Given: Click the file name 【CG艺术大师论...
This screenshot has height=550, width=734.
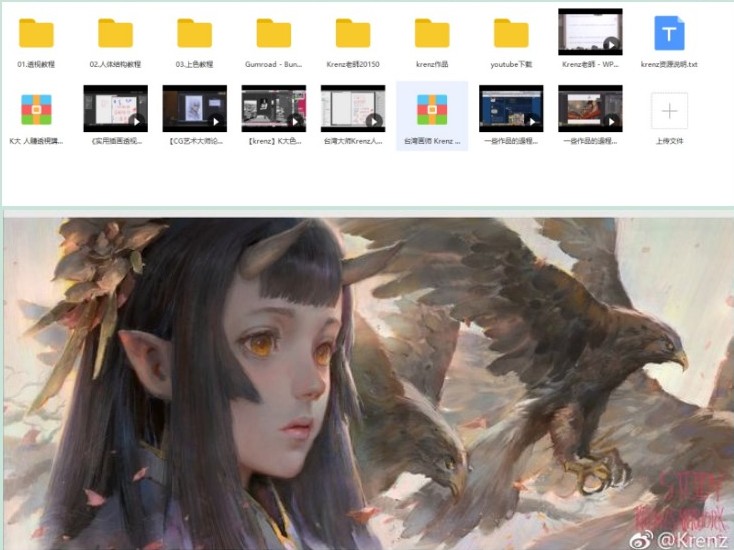Looking at the screenshot, I should click(x=194, y=141).
